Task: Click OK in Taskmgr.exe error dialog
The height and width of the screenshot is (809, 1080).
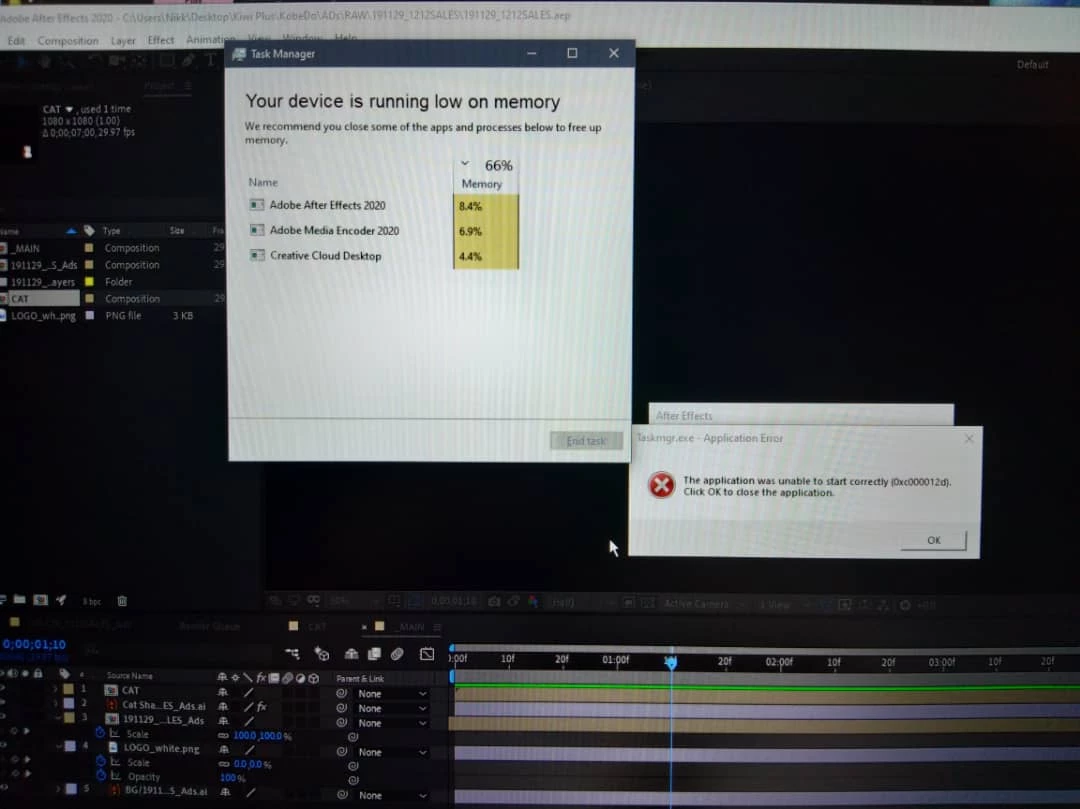Action: pyautogui.click(x=933, y=540)
